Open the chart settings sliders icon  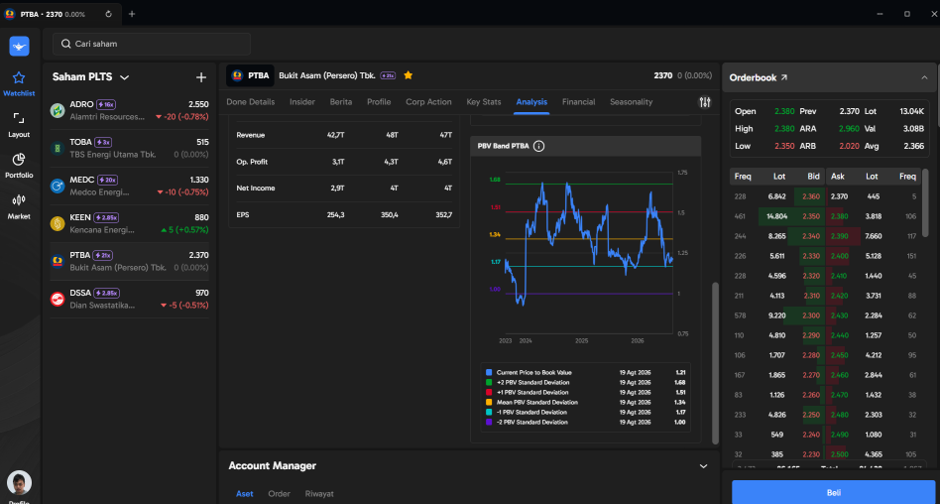click(x=705, y=102)
